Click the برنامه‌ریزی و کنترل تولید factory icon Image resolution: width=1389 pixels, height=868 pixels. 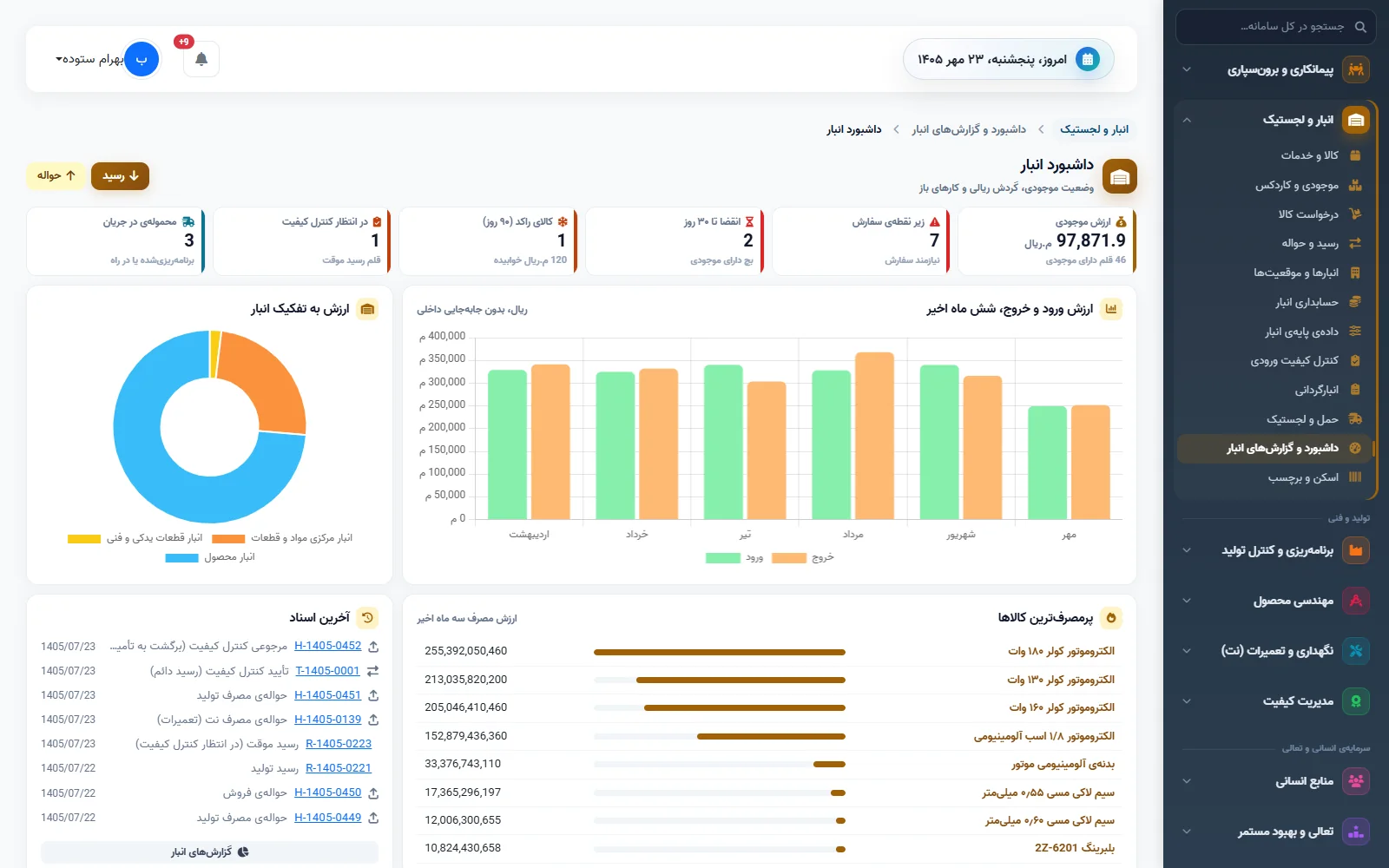point(1356,550)
